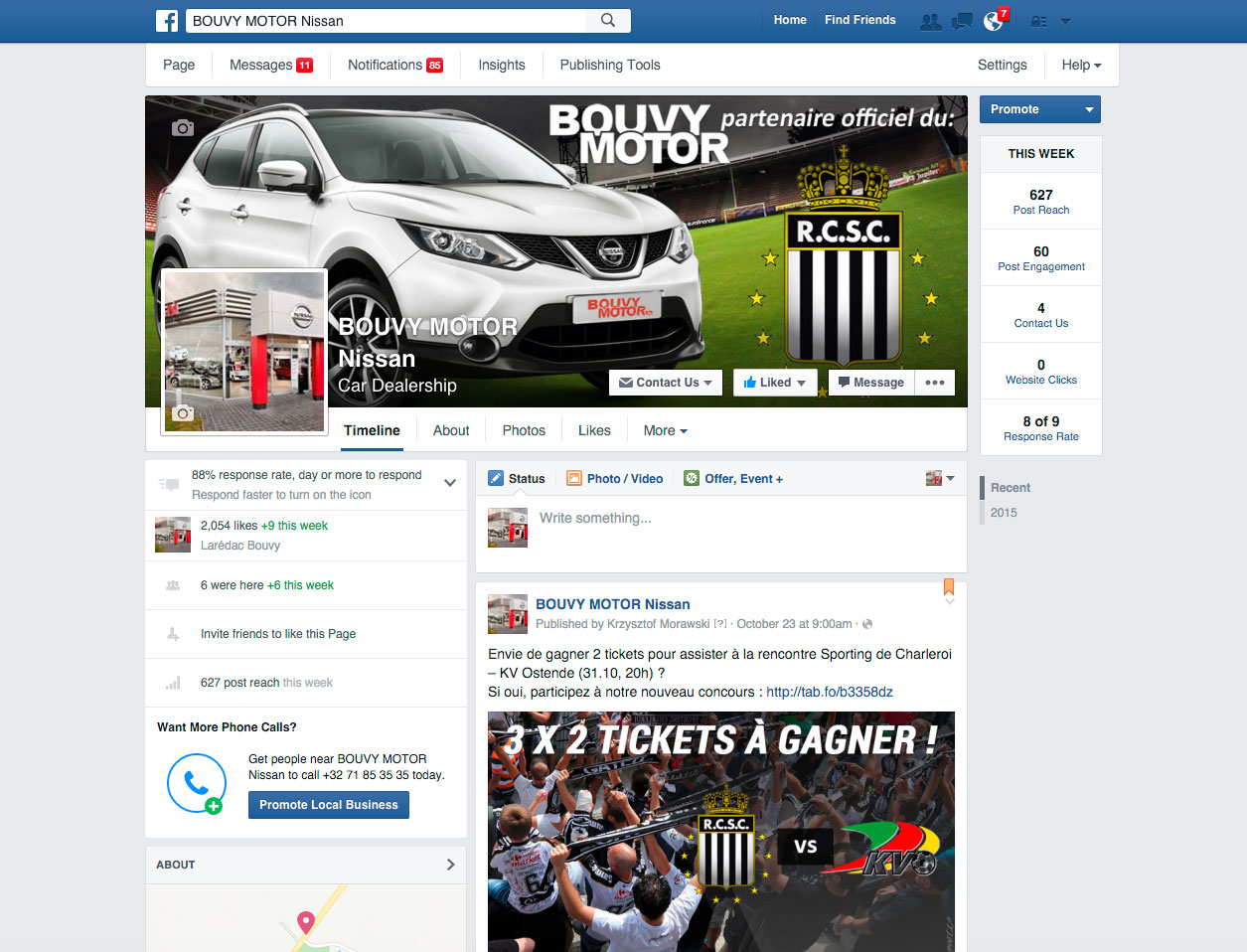
Task: Click the public globe icon on post
Action: pos(867,624)
